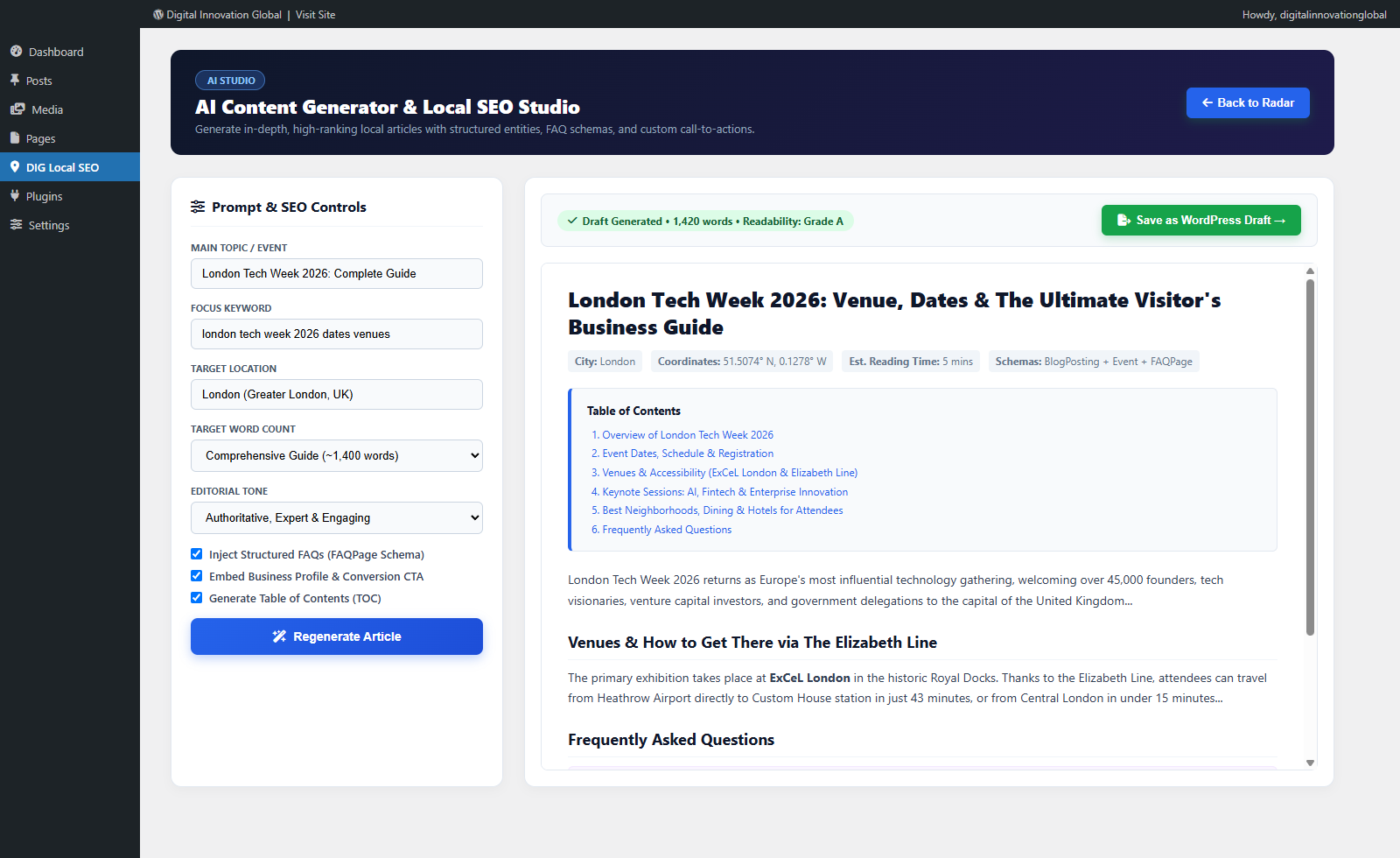Click the sliders icon beside Prompt & SEO Controls
The image size is (1400, 858).
pyautogui.click(x=198, y=207)
